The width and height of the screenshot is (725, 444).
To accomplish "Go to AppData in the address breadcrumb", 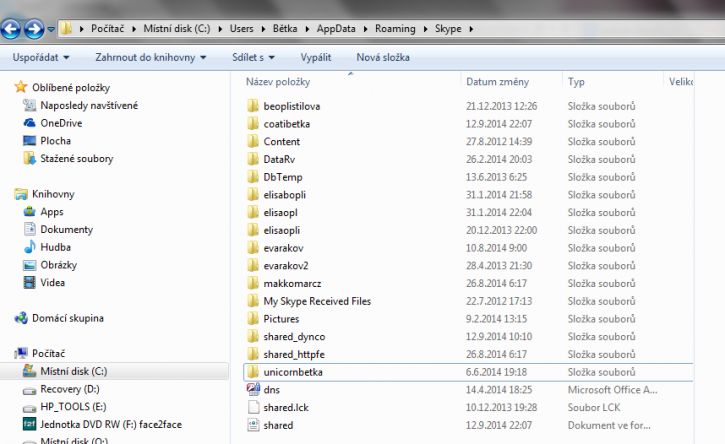I will coord(336,29).
